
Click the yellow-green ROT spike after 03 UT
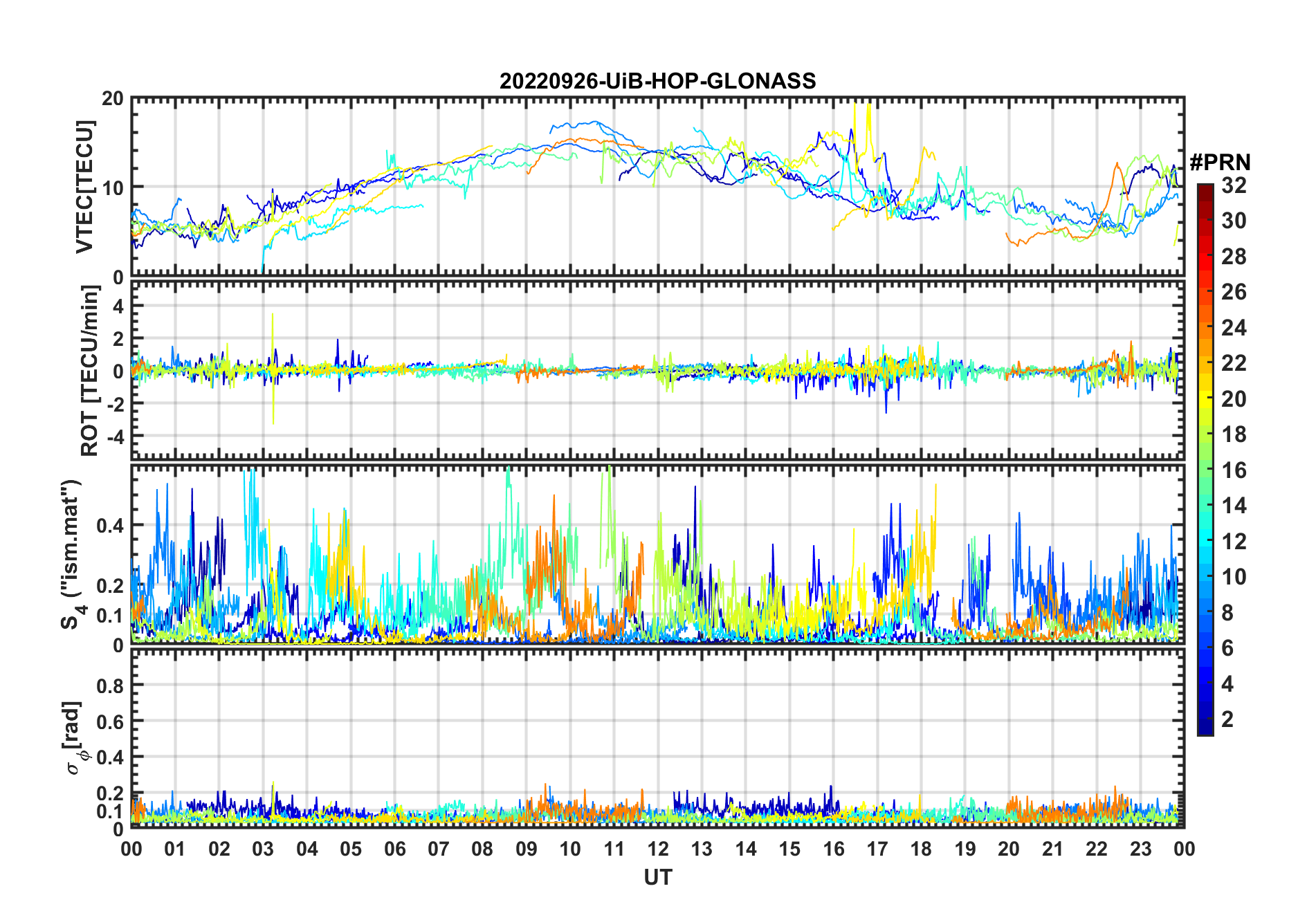pyautogui.click(x=273, y=368)
